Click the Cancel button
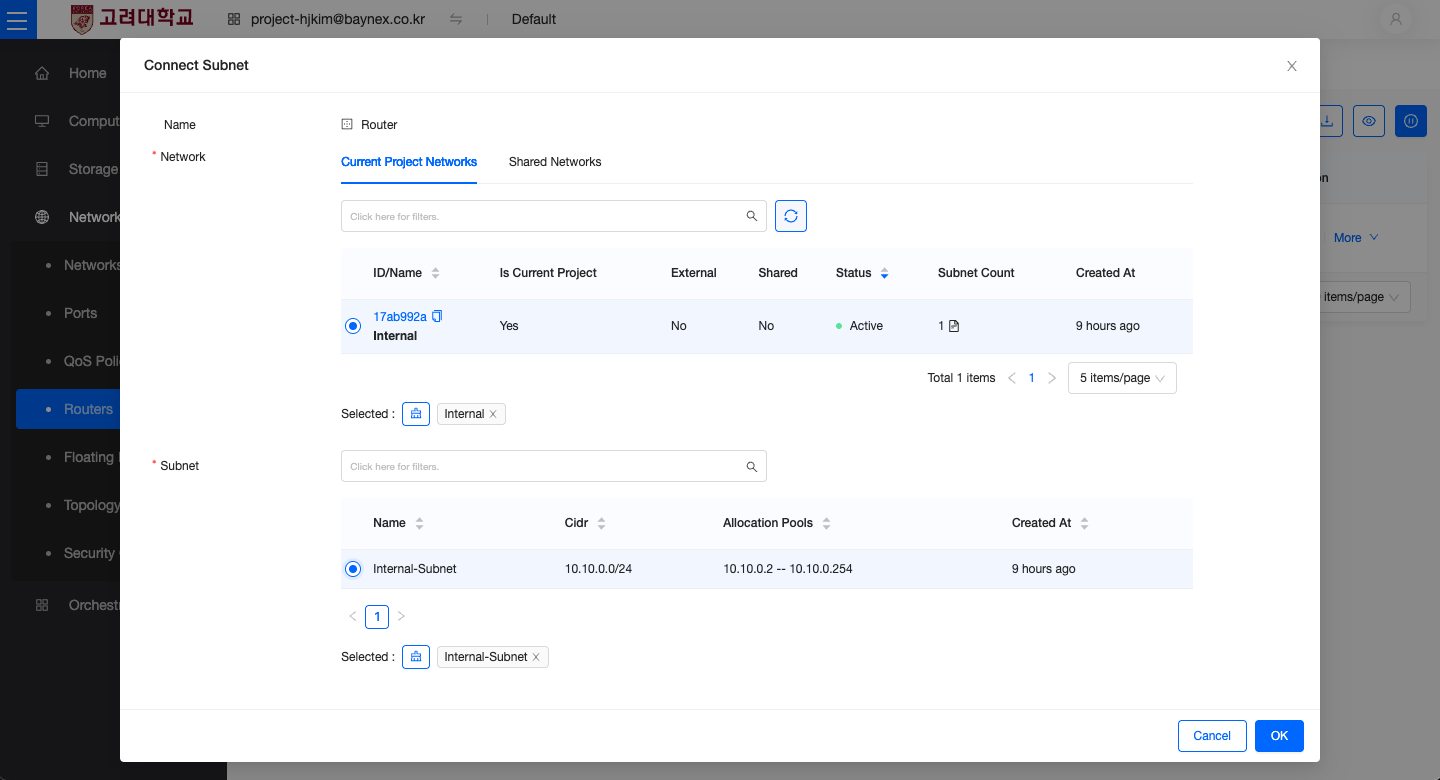This screenshot has width=1440, height=780. [1212, 736]
